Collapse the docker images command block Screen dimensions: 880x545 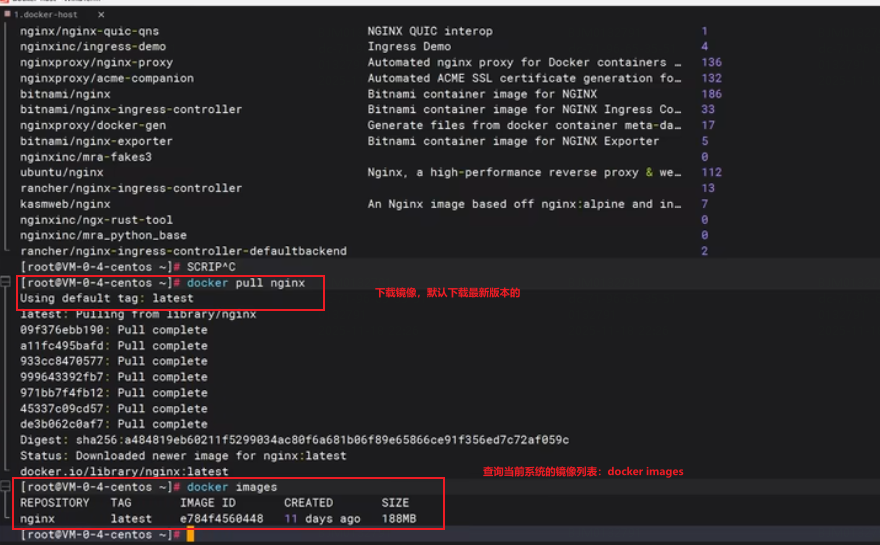coord(6,486)
